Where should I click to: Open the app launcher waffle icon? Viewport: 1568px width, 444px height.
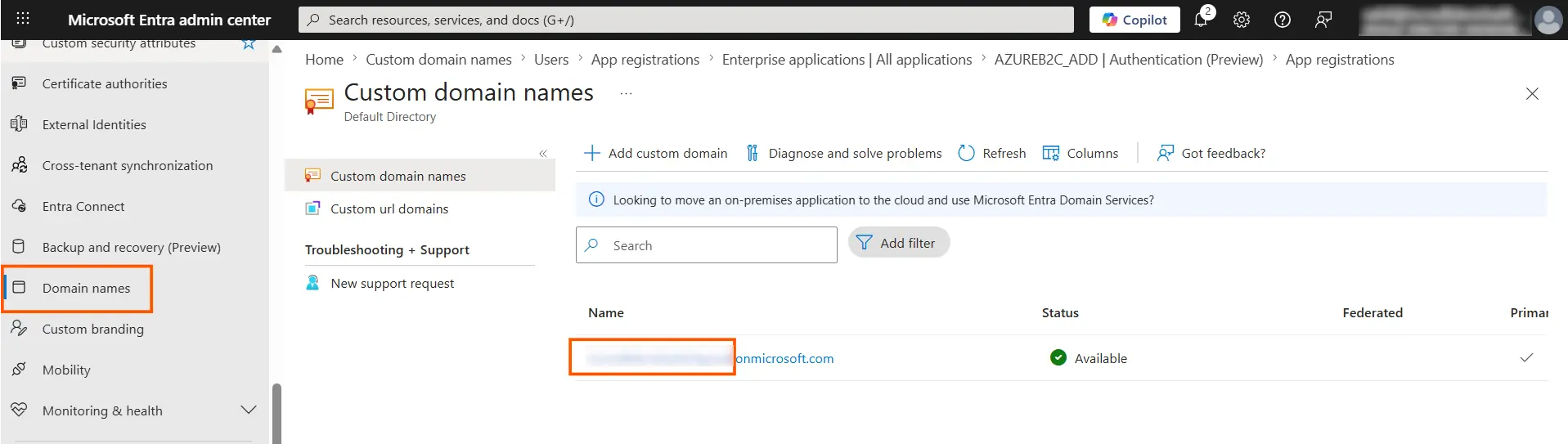coord(23,19)
